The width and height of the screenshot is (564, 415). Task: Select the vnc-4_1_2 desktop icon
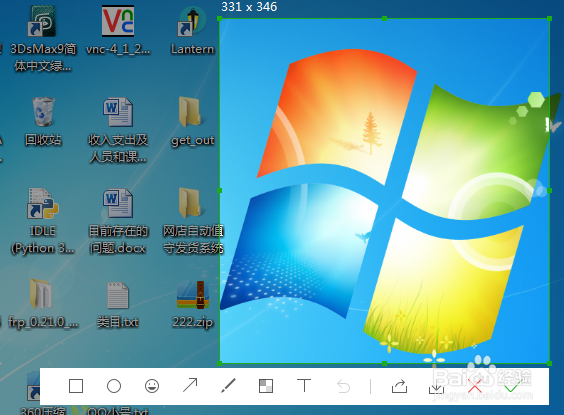click(x=118, y=30)
